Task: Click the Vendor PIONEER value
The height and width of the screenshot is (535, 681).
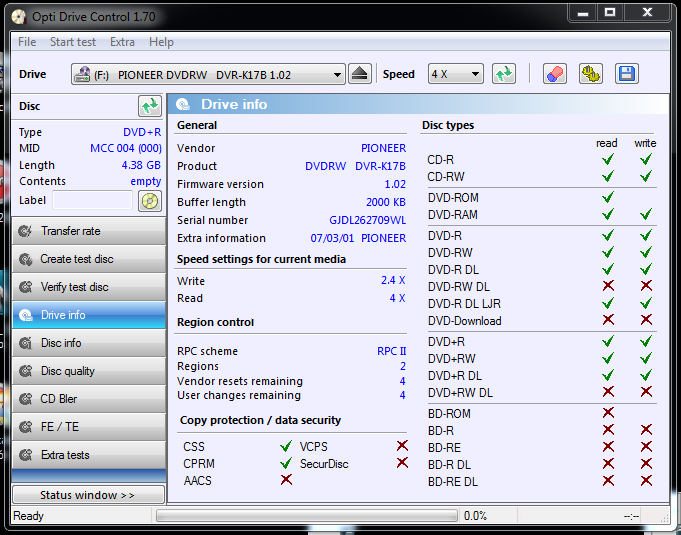Action: pyautogui.click(x=383, y=148)
